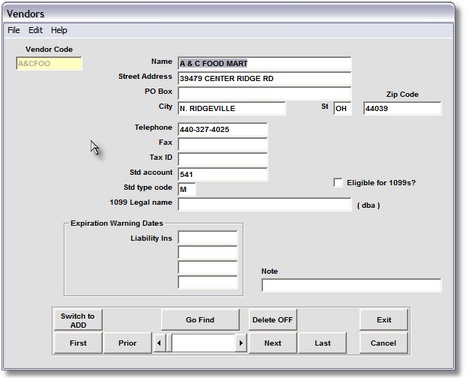Click the Go Find button
This screenshot has width=466, height=381.
pyautogui.click(x=200, y=320)
